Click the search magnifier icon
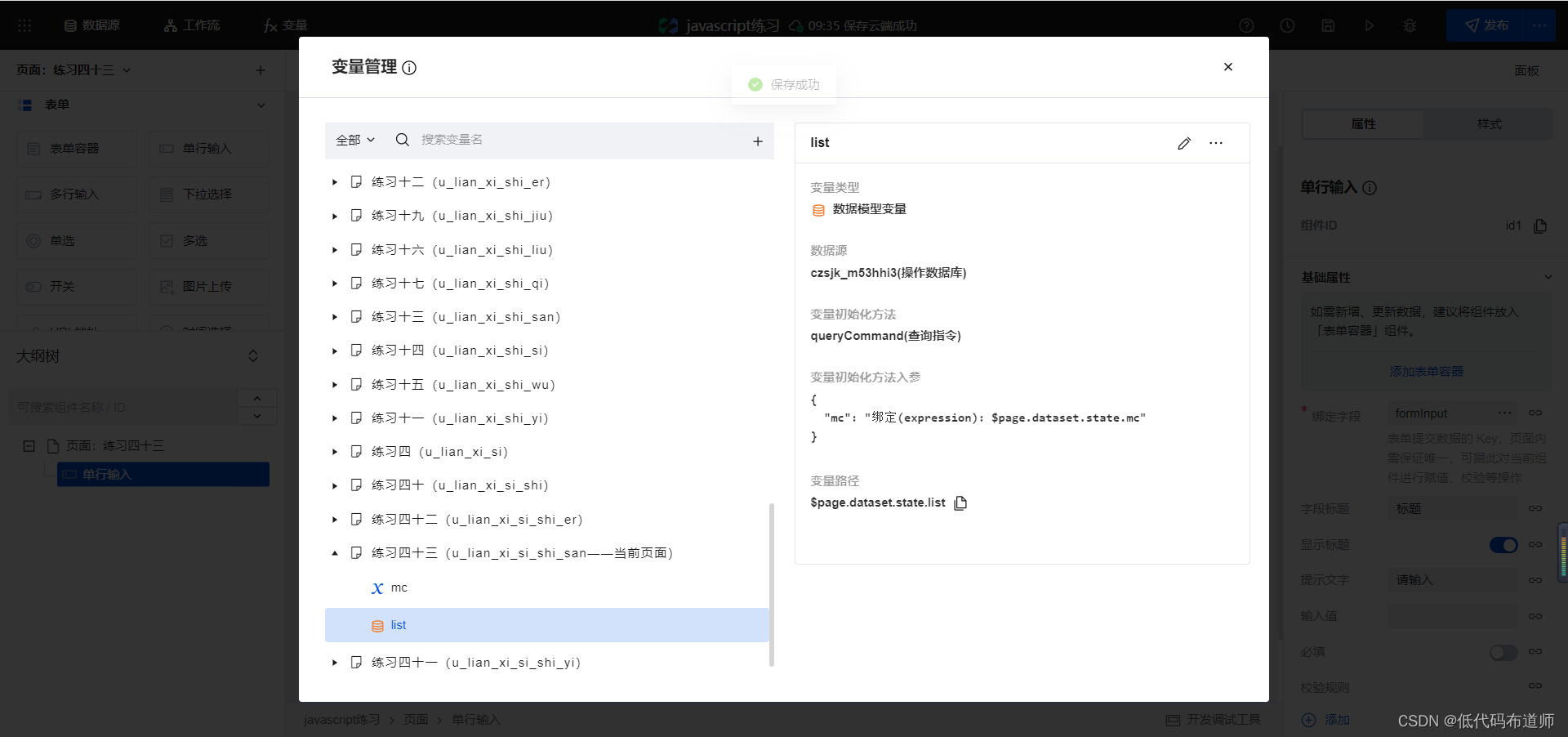The width and height of the screenshot is (1568, 737). [402, 140]
